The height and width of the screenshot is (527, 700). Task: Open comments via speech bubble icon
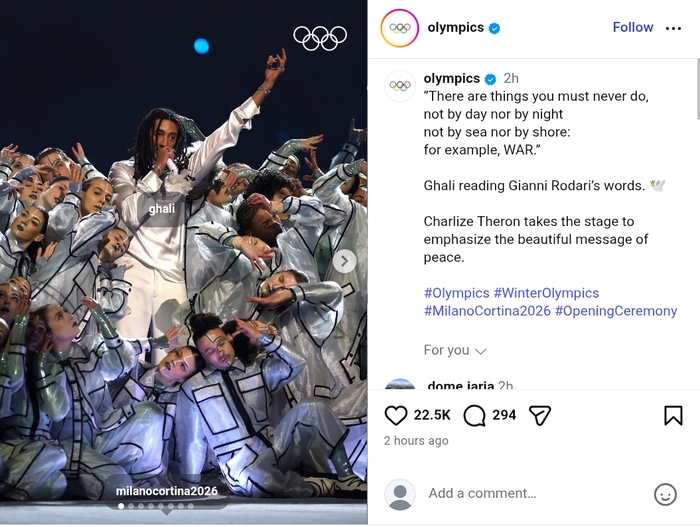click(x=475, y=415)
